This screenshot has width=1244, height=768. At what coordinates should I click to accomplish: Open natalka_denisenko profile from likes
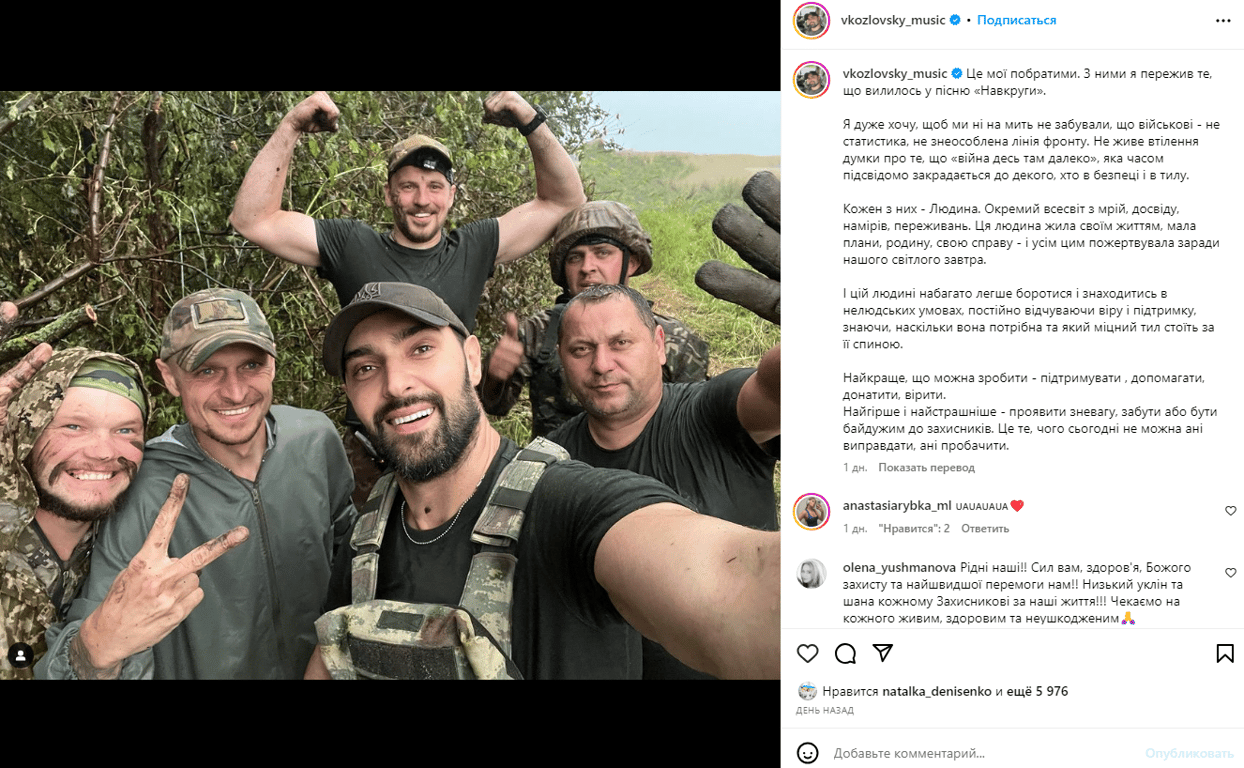coord(936,691)
